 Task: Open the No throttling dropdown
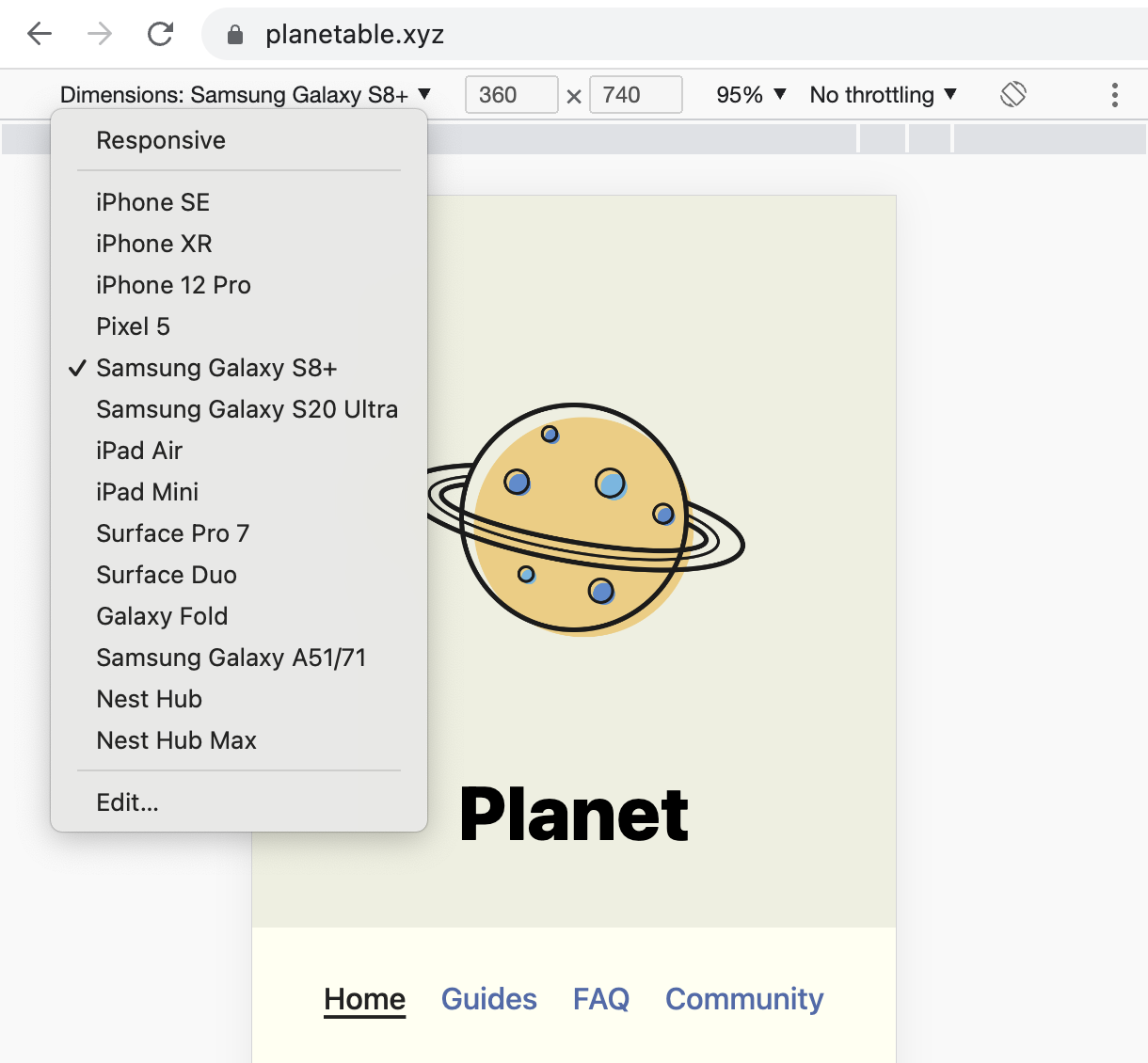[881, 94]
